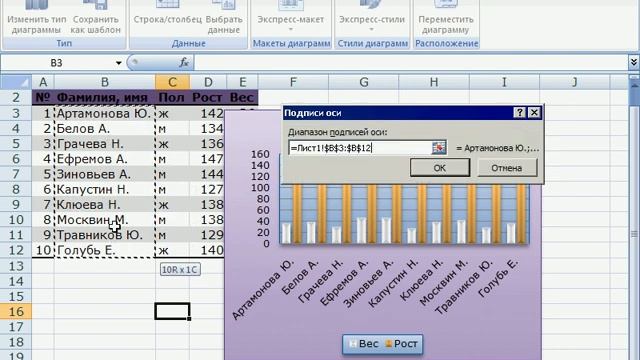Click the 160 value on chart axis
The image size is (640, 360).
(260, 154)
